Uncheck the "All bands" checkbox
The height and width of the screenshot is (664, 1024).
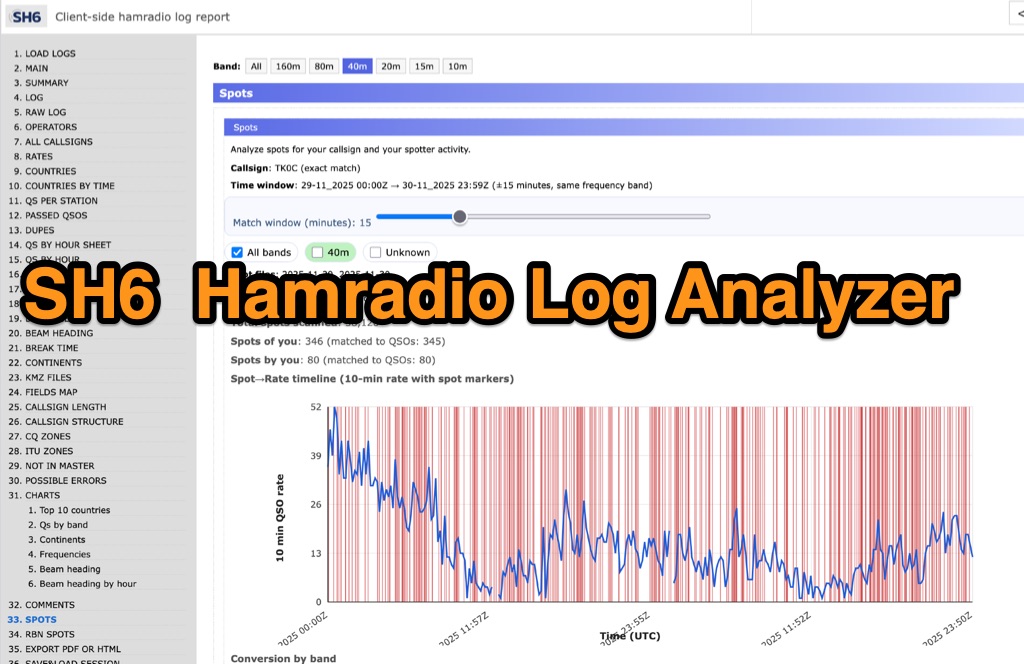click(236, 252)
